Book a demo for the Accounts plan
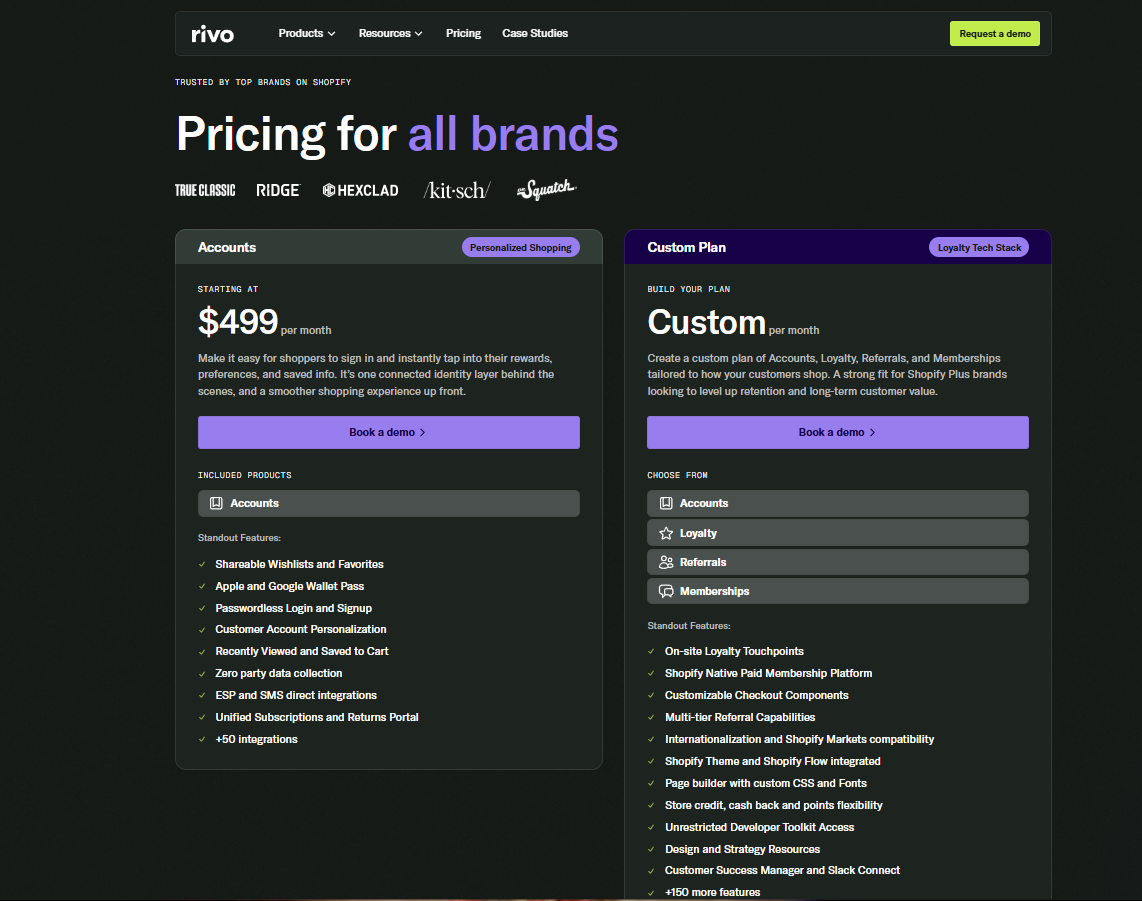This screenshot has height=901, width=1142. (388, 432)
